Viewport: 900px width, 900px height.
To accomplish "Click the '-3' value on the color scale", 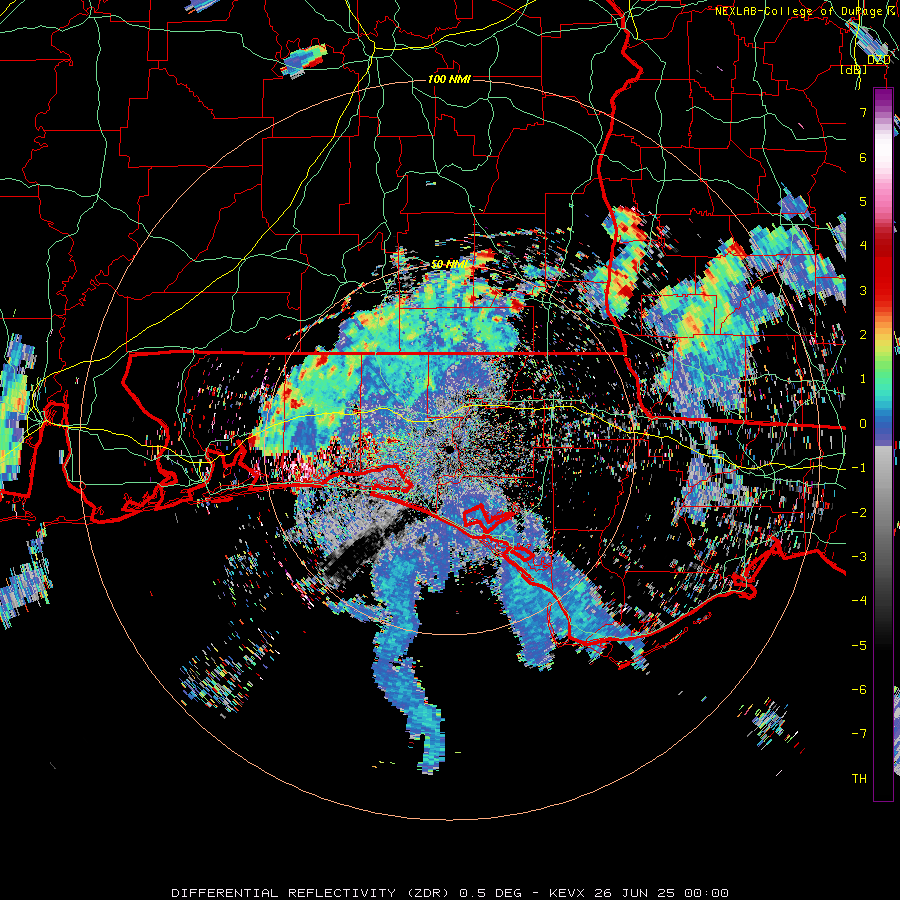I will tap(859, 557).
